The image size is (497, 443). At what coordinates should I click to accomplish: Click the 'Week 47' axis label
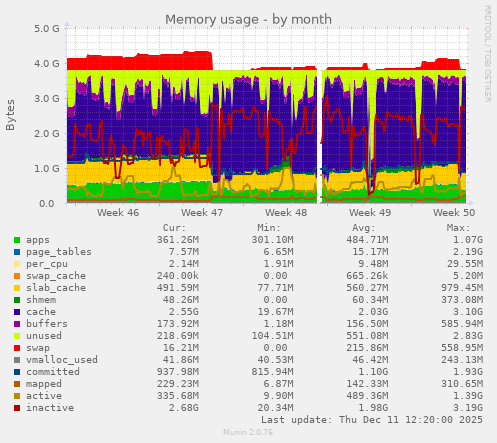pyautogui.click(x=202, y=213)
